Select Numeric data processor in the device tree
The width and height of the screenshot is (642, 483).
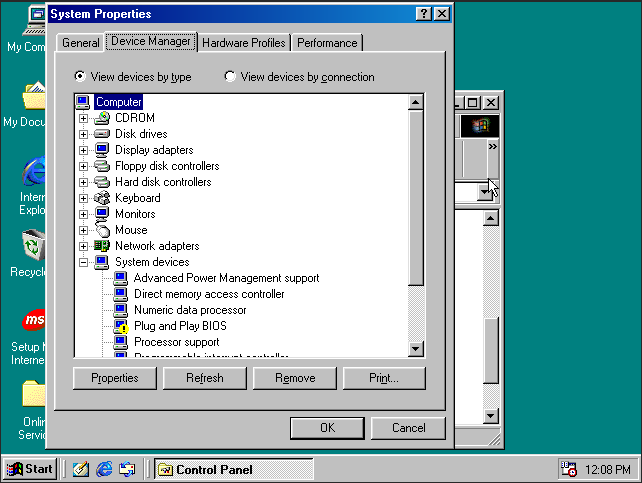coord(189,310)
